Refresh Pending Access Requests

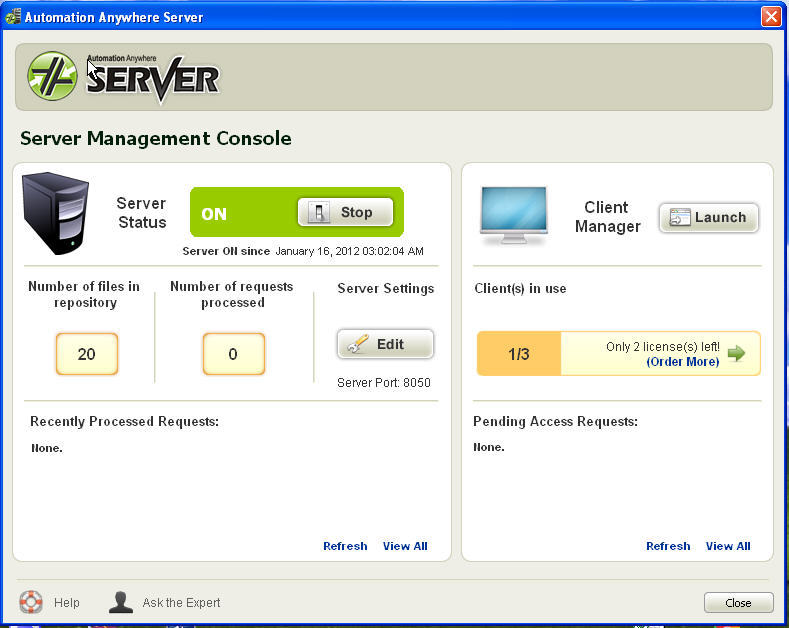(668, 546)
